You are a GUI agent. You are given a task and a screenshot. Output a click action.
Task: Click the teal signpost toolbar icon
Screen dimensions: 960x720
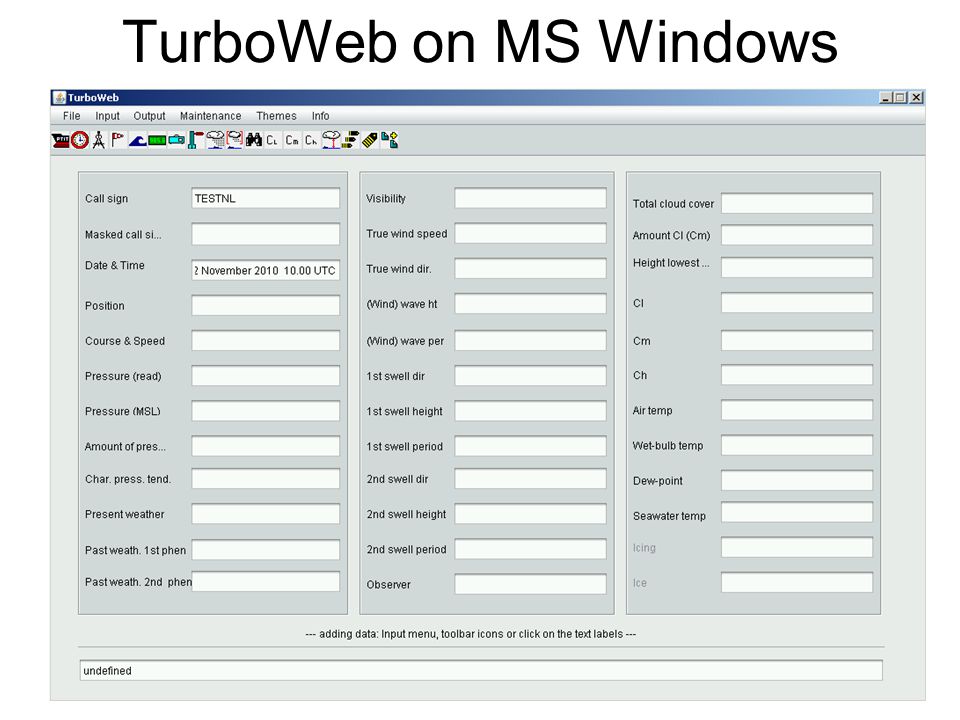pos(195,140)
